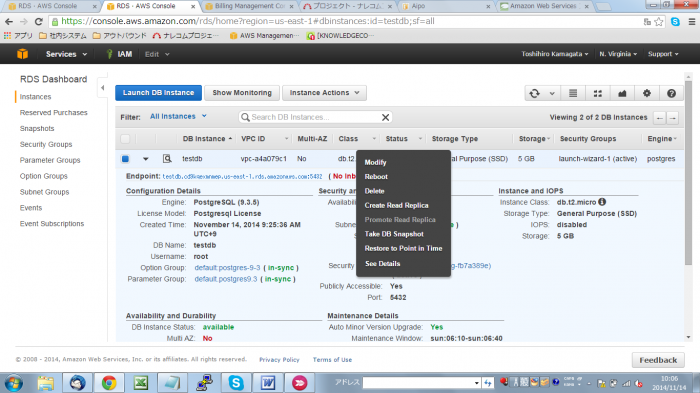Choose Create Read Replica menu entry

tap(396, 205)
